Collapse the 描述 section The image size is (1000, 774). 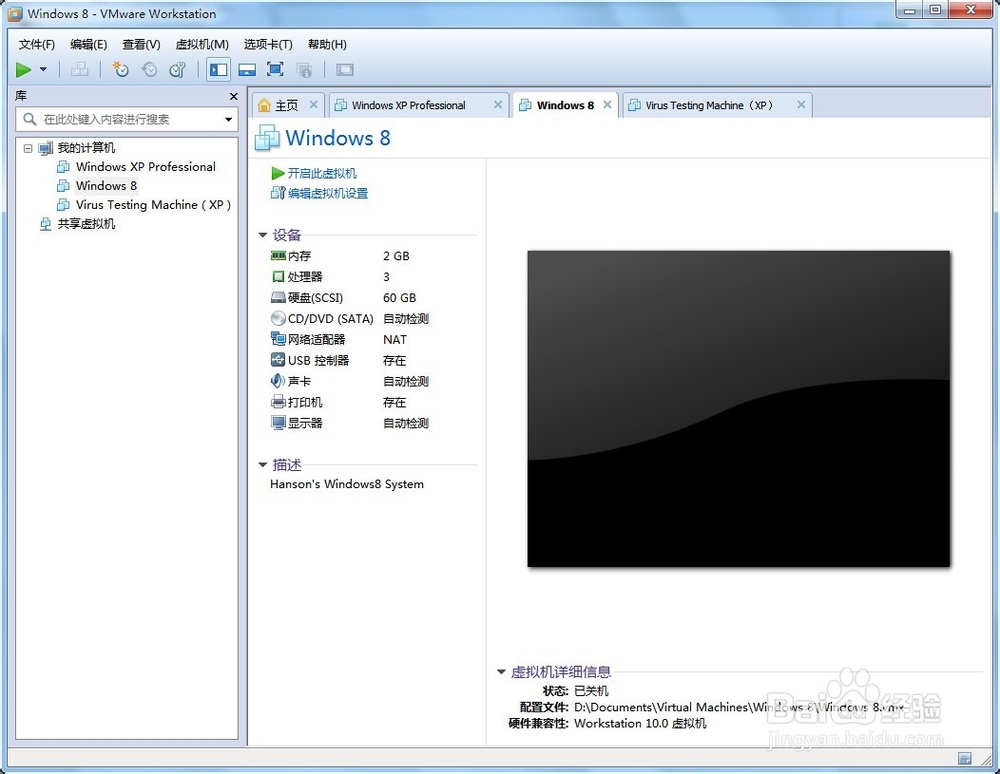263,465
